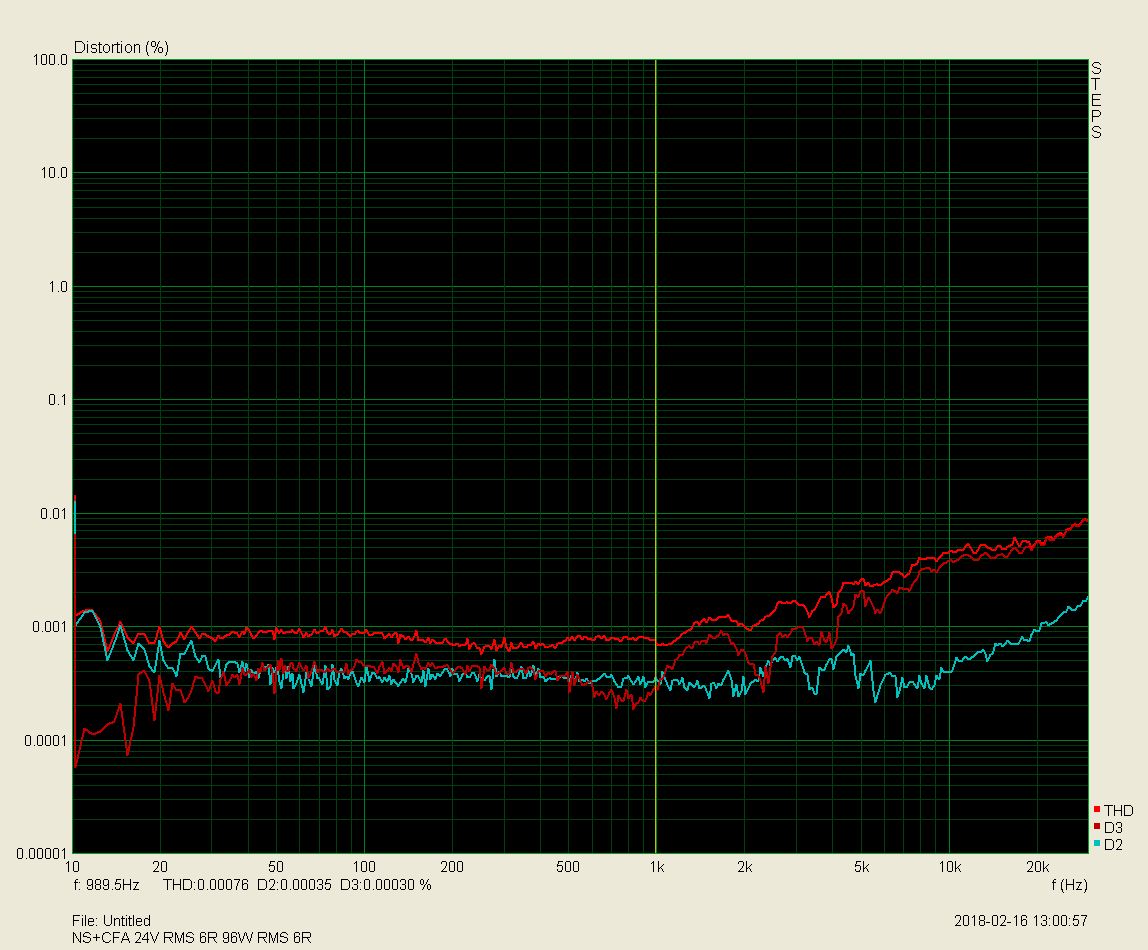The image size is (1148, 950).
Task: Click the 1.0 y-axis label
Action: coord(58,287)
